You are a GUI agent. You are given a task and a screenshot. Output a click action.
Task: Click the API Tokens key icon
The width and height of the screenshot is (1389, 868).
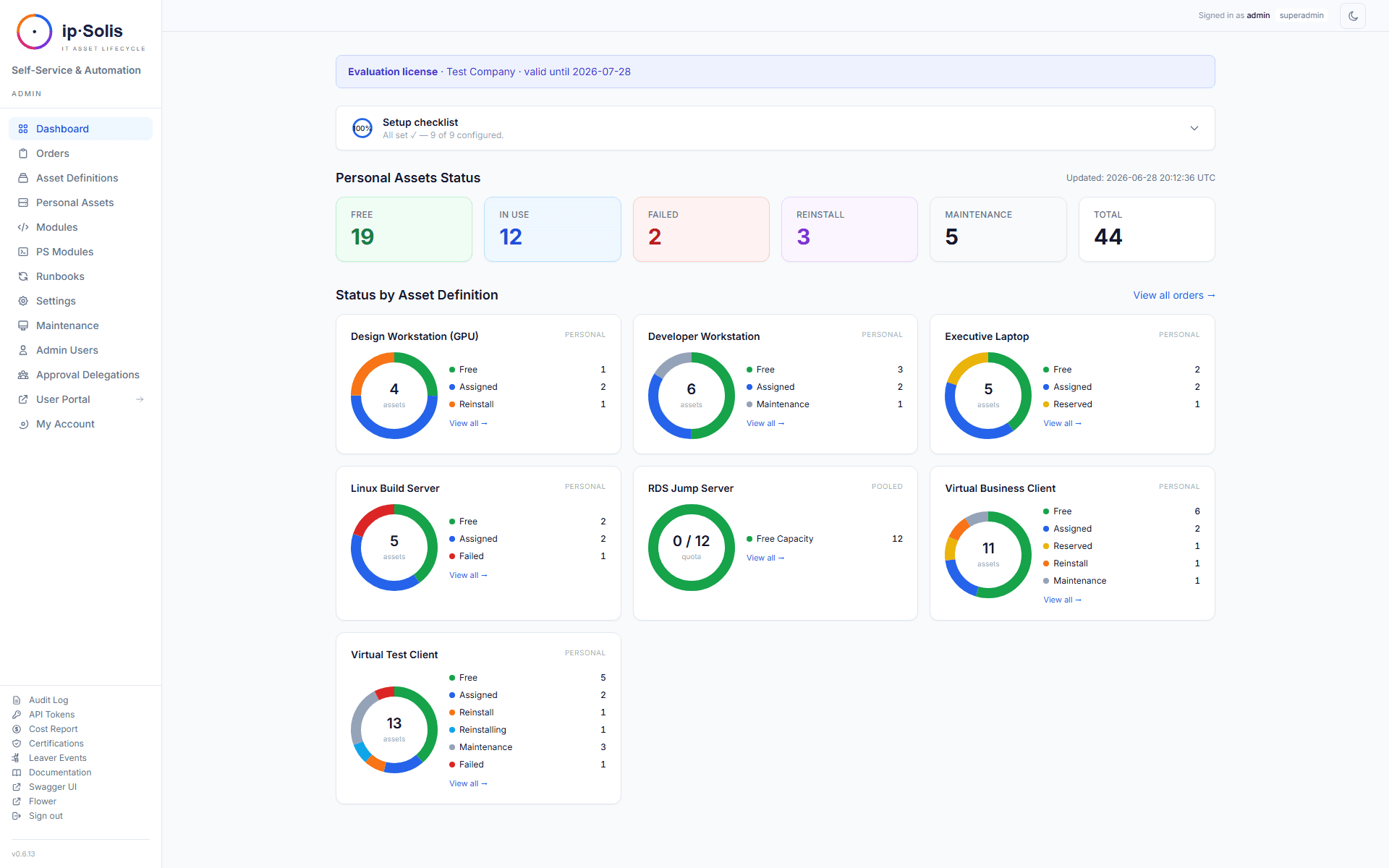[17, 715]
